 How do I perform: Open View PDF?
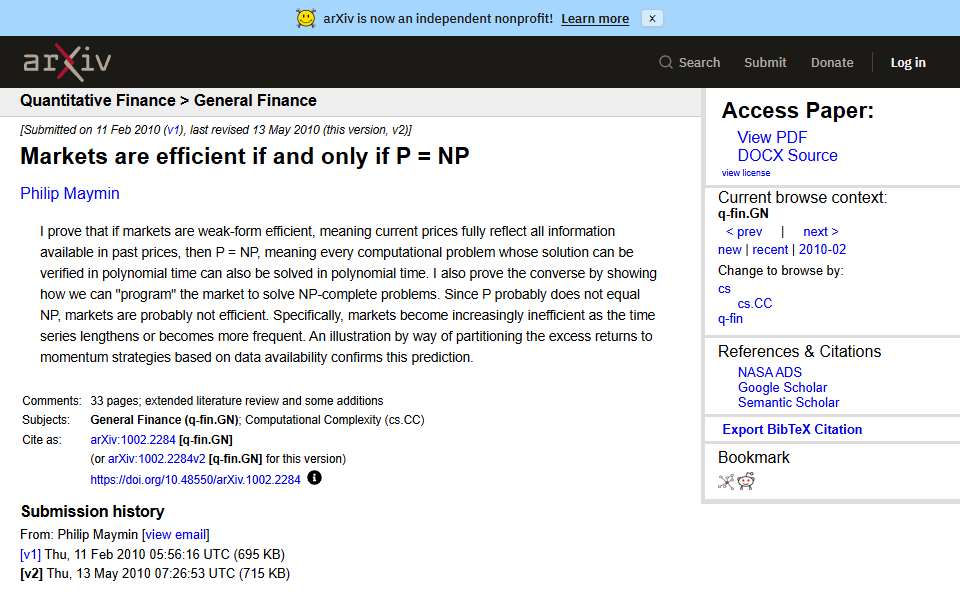pos(771,137)
